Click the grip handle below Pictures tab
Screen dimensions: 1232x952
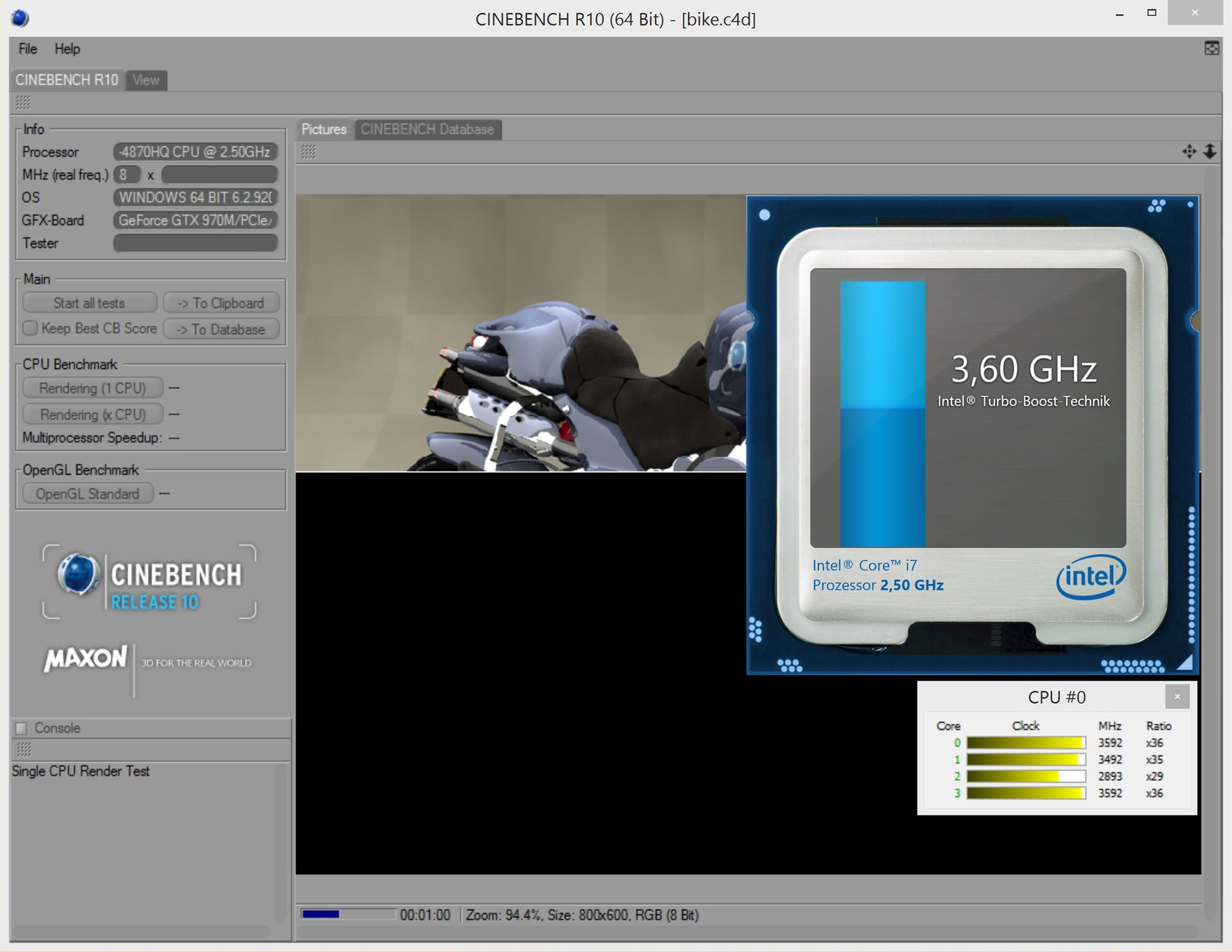coord(309,152)
